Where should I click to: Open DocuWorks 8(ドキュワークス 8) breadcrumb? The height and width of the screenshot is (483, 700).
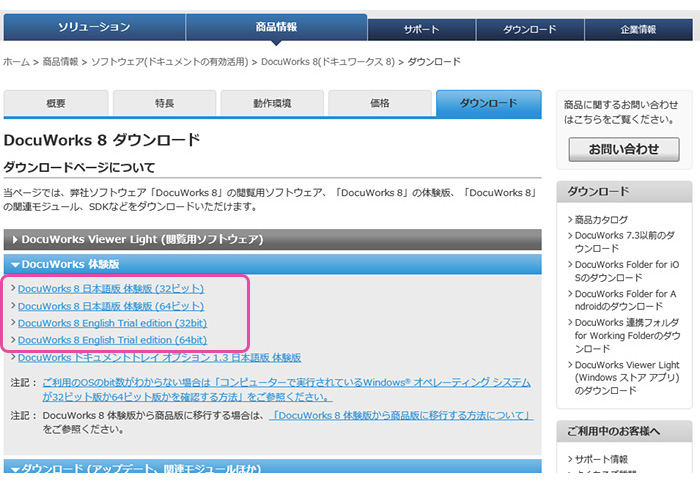(328, 62)
